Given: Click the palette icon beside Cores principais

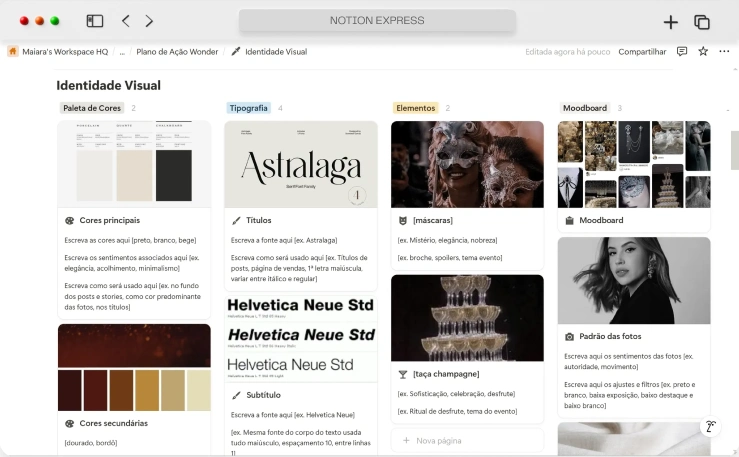Looking at the screenshot, I should (x=70, y=220).
